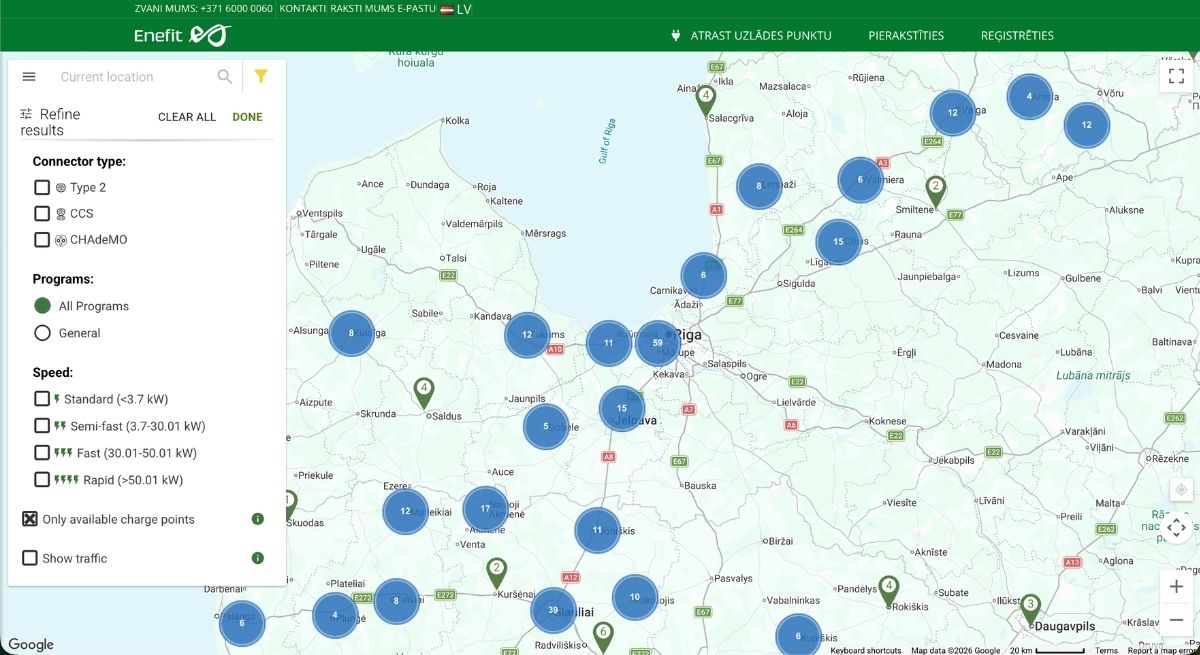The image size is (1200, 655).
Task: Open the Tukums cluster marked 12
Action: click(x=526, y=335)
